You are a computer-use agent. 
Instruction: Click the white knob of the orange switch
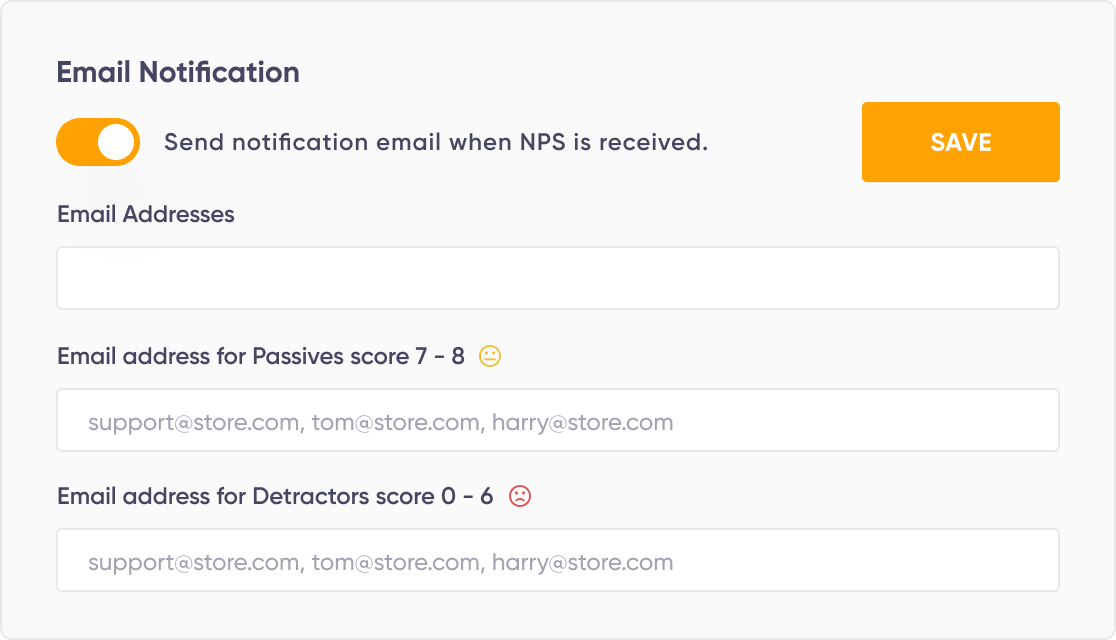(x=116, y=142)
